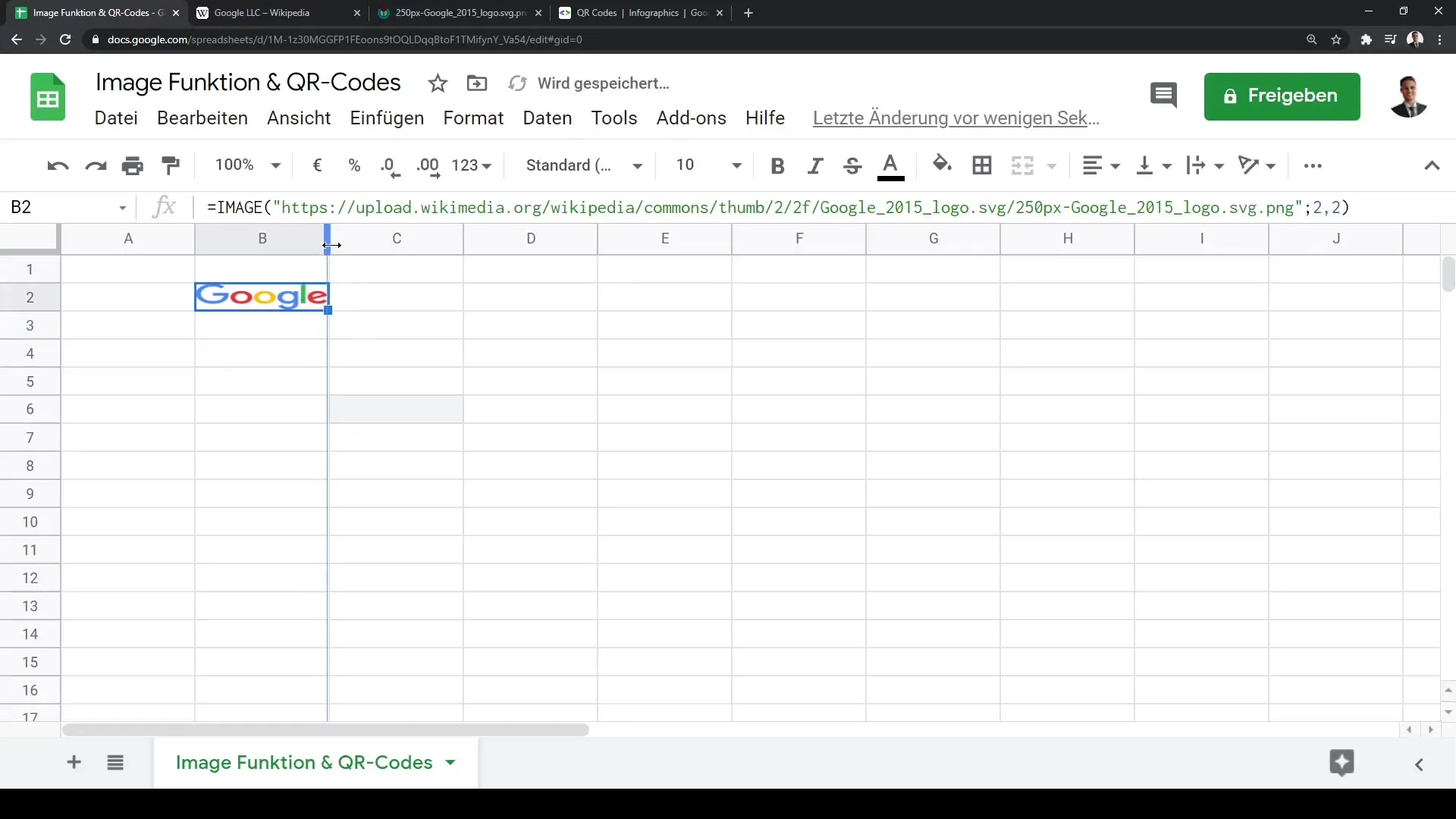
Task: Open text color picker
Action: click(890, 166)
